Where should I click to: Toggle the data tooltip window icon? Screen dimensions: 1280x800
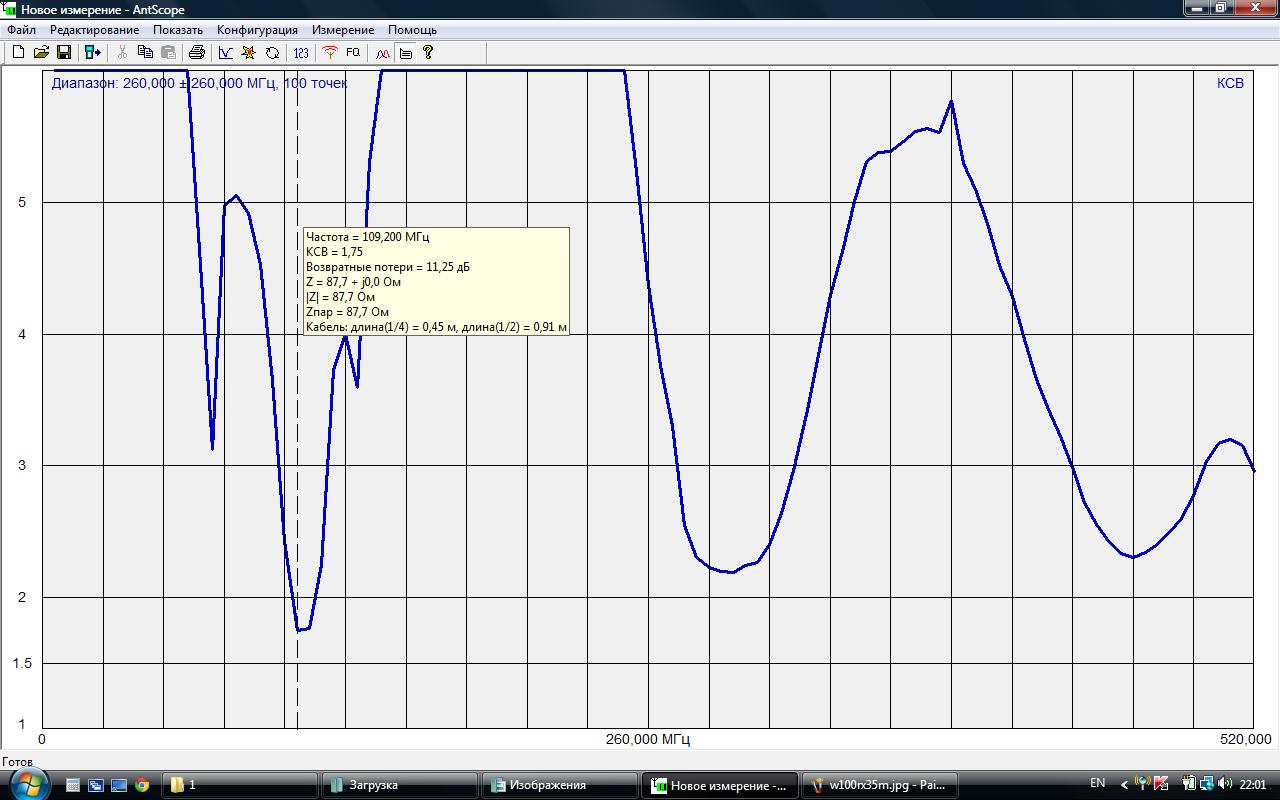(x=405, y=52)
